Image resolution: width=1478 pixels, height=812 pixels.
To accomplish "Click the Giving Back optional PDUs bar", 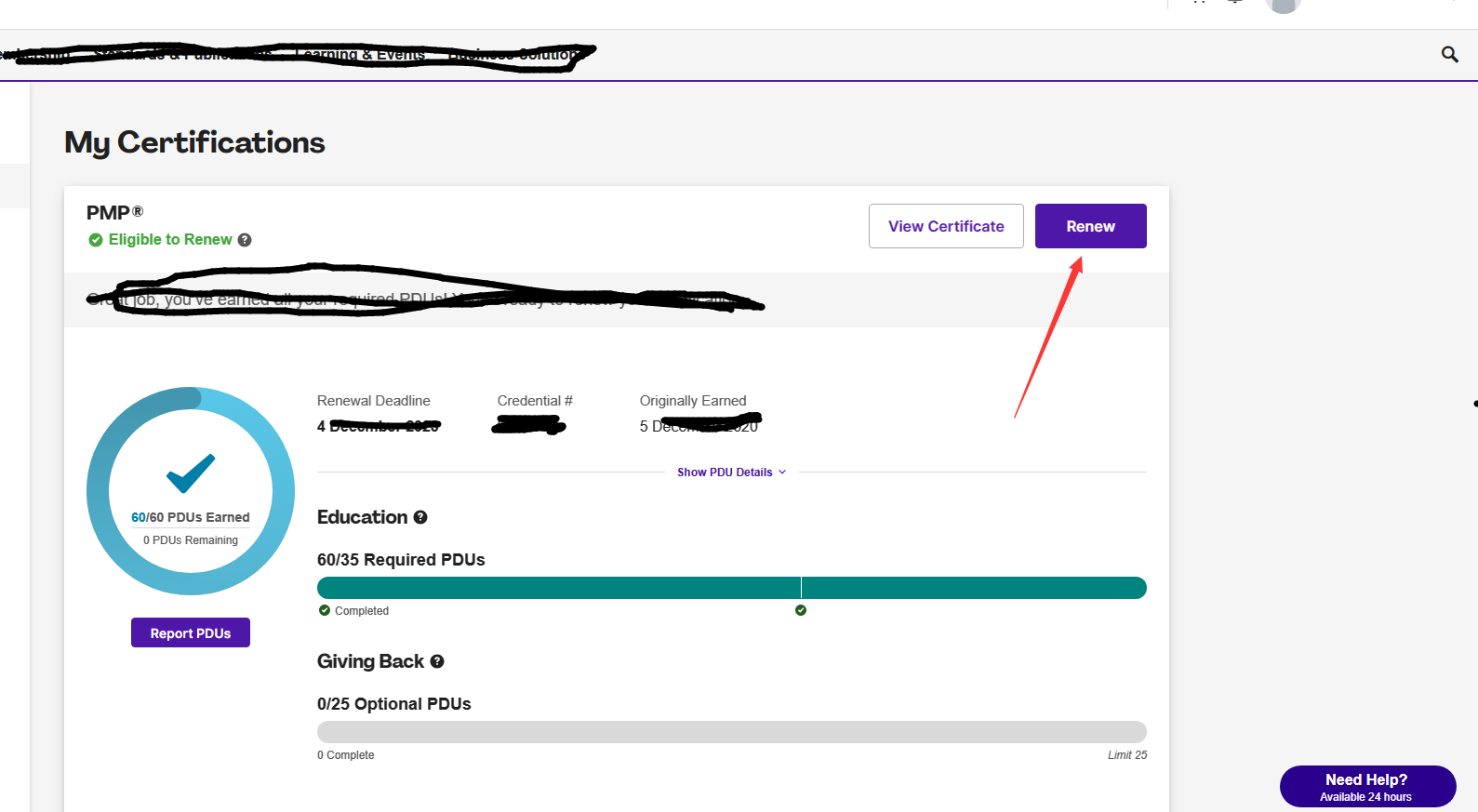I will (732, 732).
